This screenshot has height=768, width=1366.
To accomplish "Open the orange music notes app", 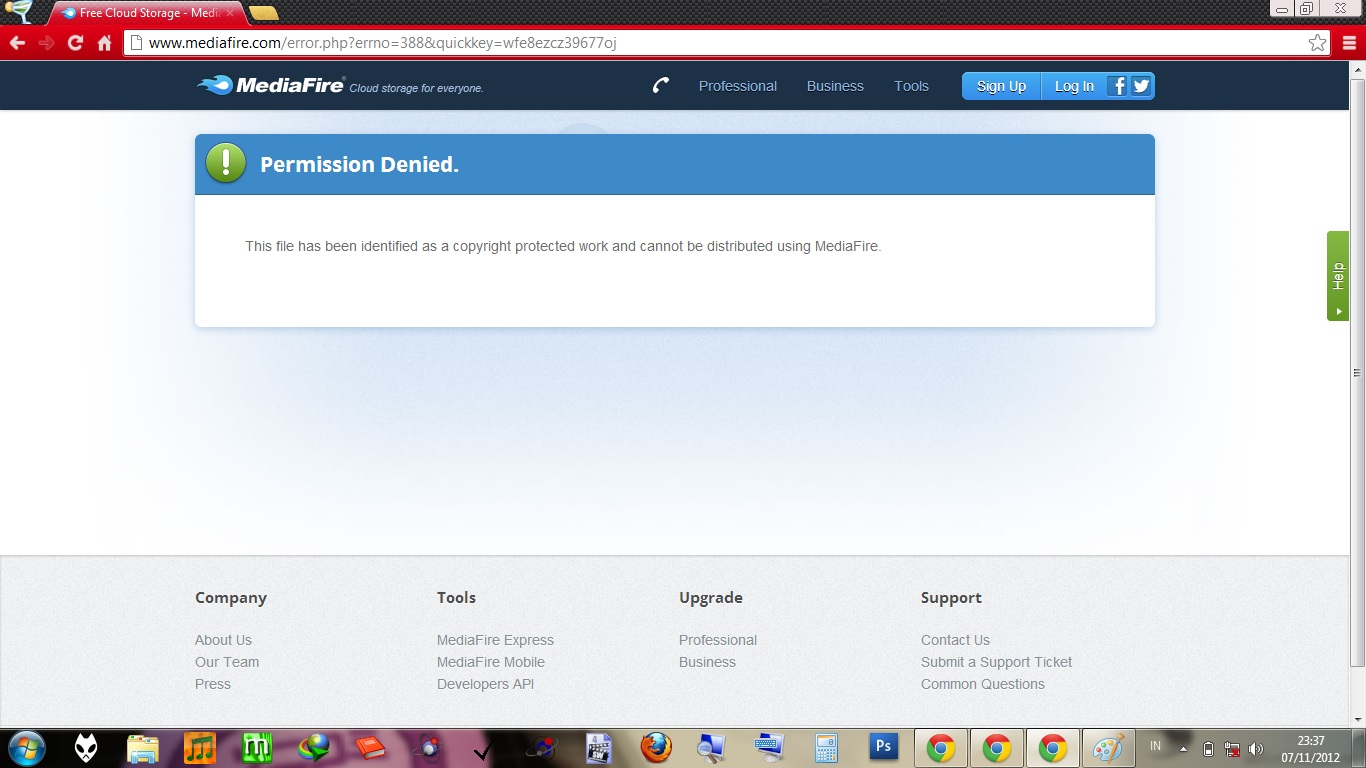I will coord(200,748).
